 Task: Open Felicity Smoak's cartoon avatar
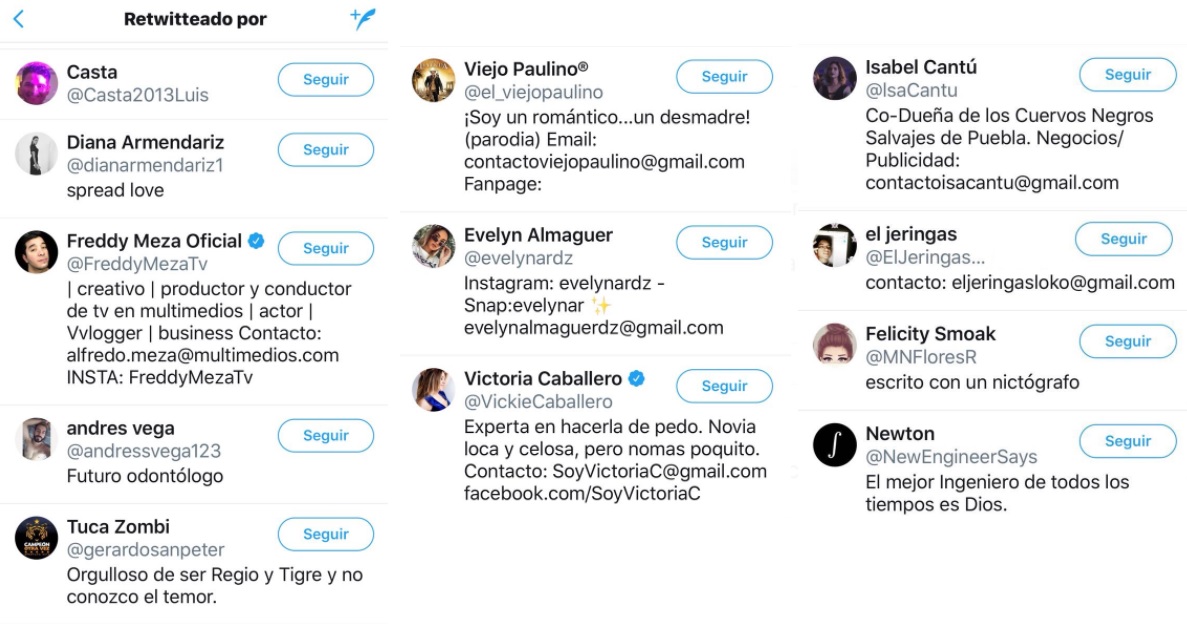click(835, 345)
